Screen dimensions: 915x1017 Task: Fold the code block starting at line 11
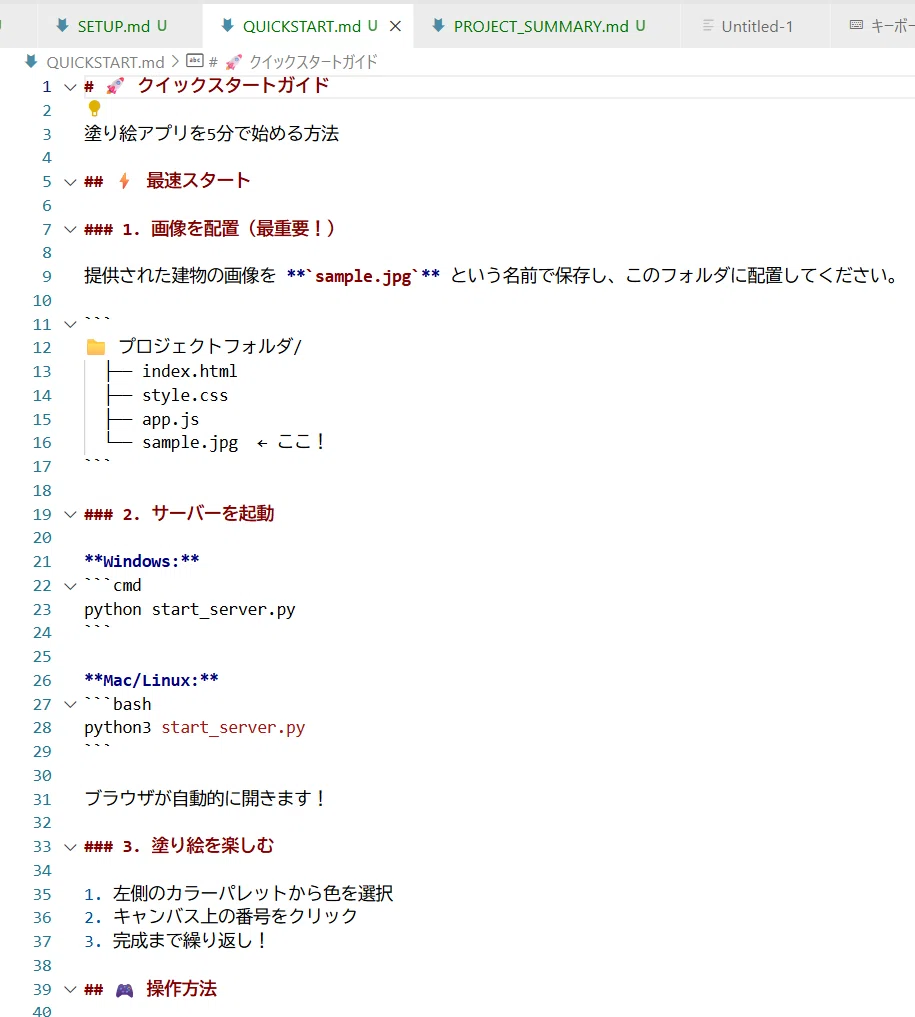[x=70, y=324]
